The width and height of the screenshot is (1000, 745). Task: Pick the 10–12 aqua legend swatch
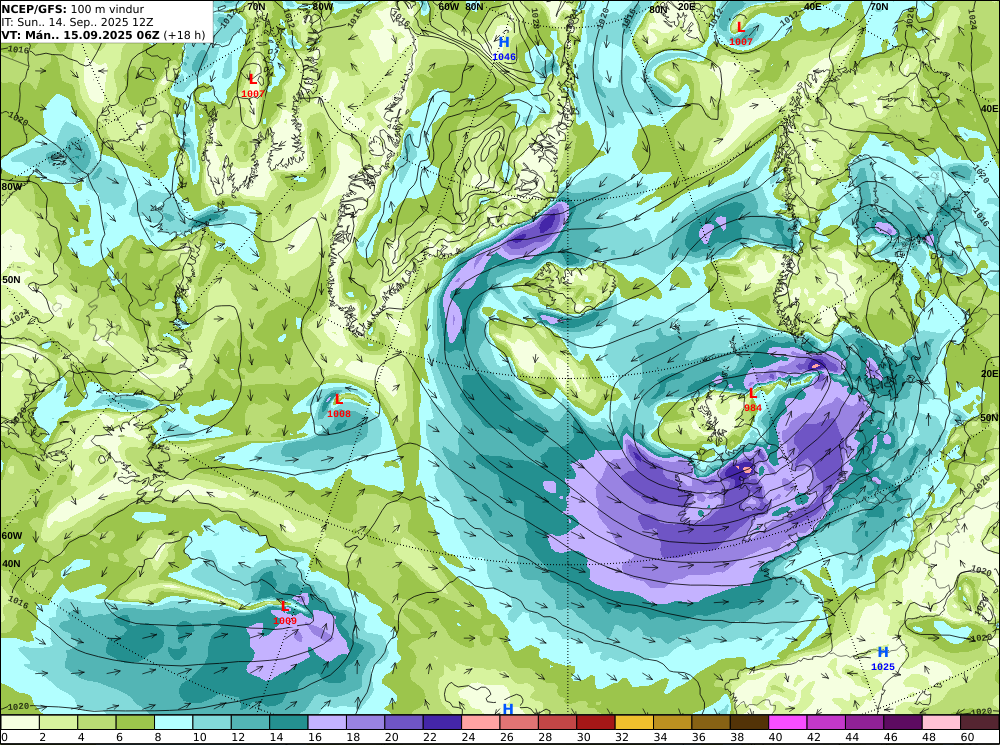coord(212,722)
